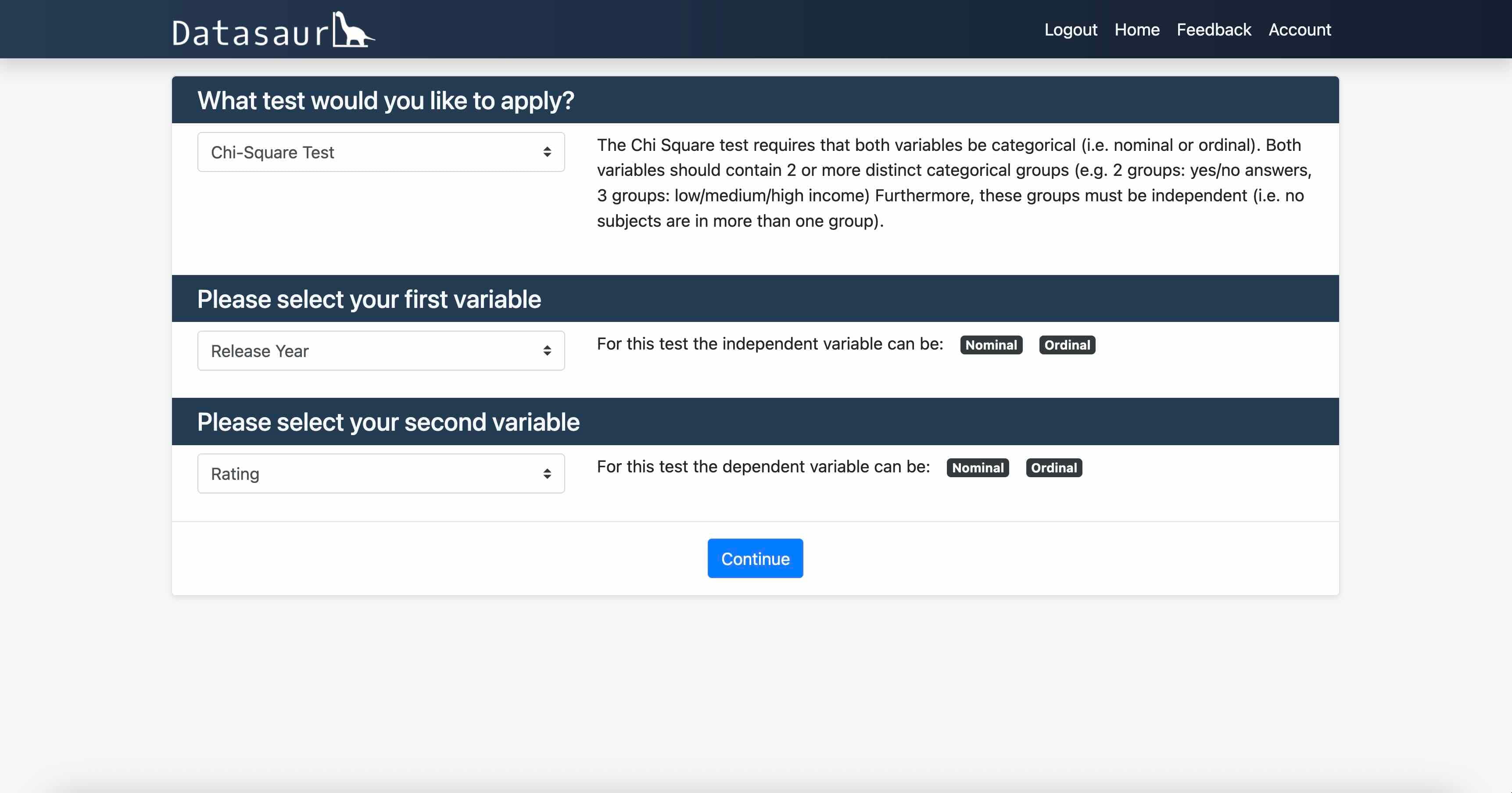Click the 'Please select your second variable' header
Viewport: 1512px width, 793px height.
(388, 422)
